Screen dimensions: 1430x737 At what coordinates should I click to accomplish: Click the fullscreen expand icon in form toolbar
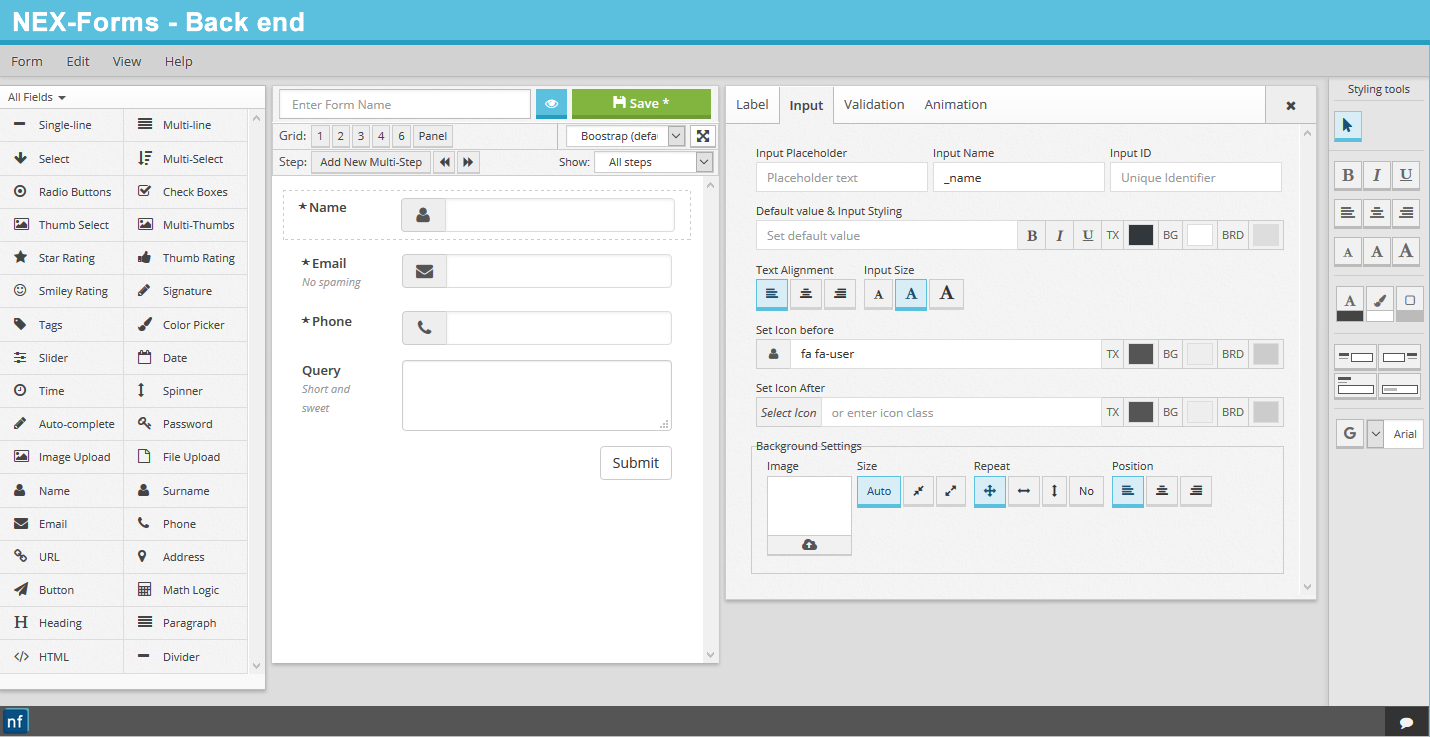pos(703,136)
